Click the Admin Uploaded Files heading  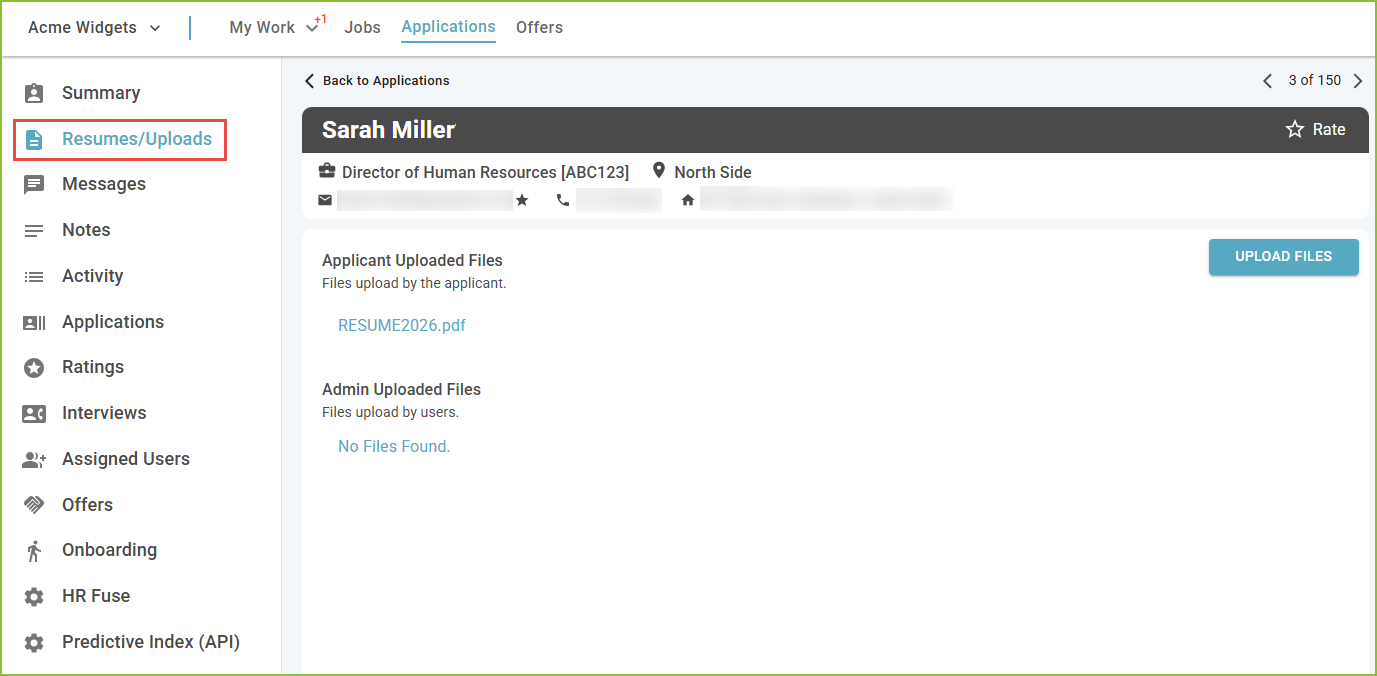[401, 389]
